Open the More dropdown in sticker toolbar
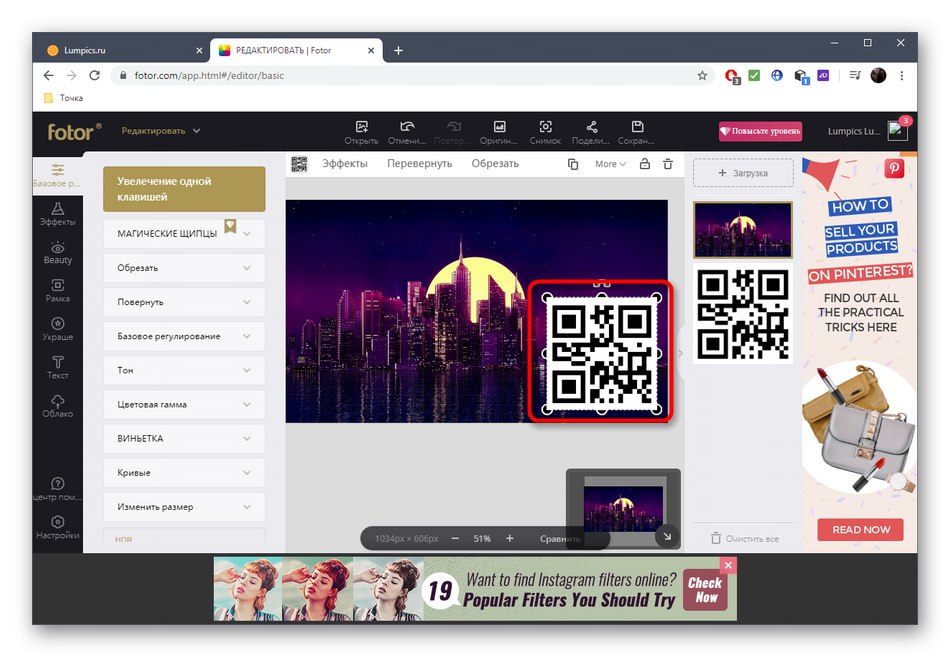 click(610, 164)
